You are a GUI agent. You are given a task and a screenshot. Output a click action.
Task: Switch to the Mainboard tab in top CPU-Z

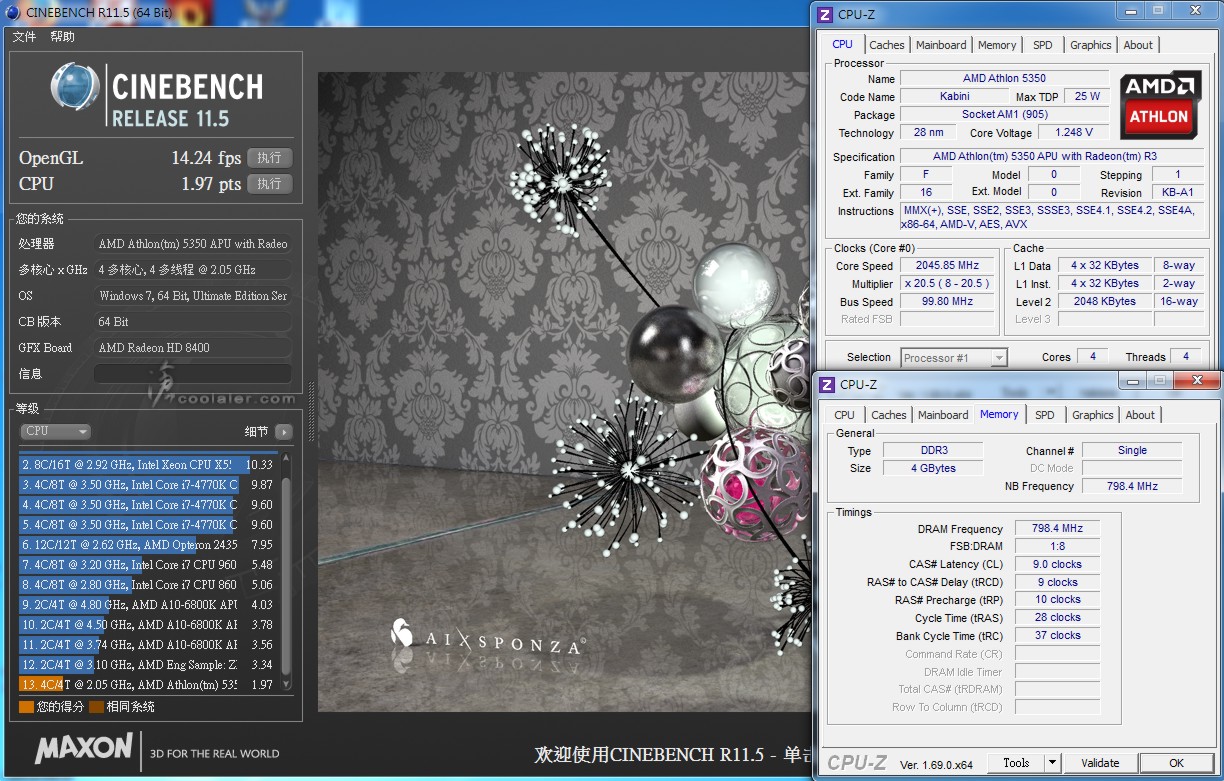point(941,45)
